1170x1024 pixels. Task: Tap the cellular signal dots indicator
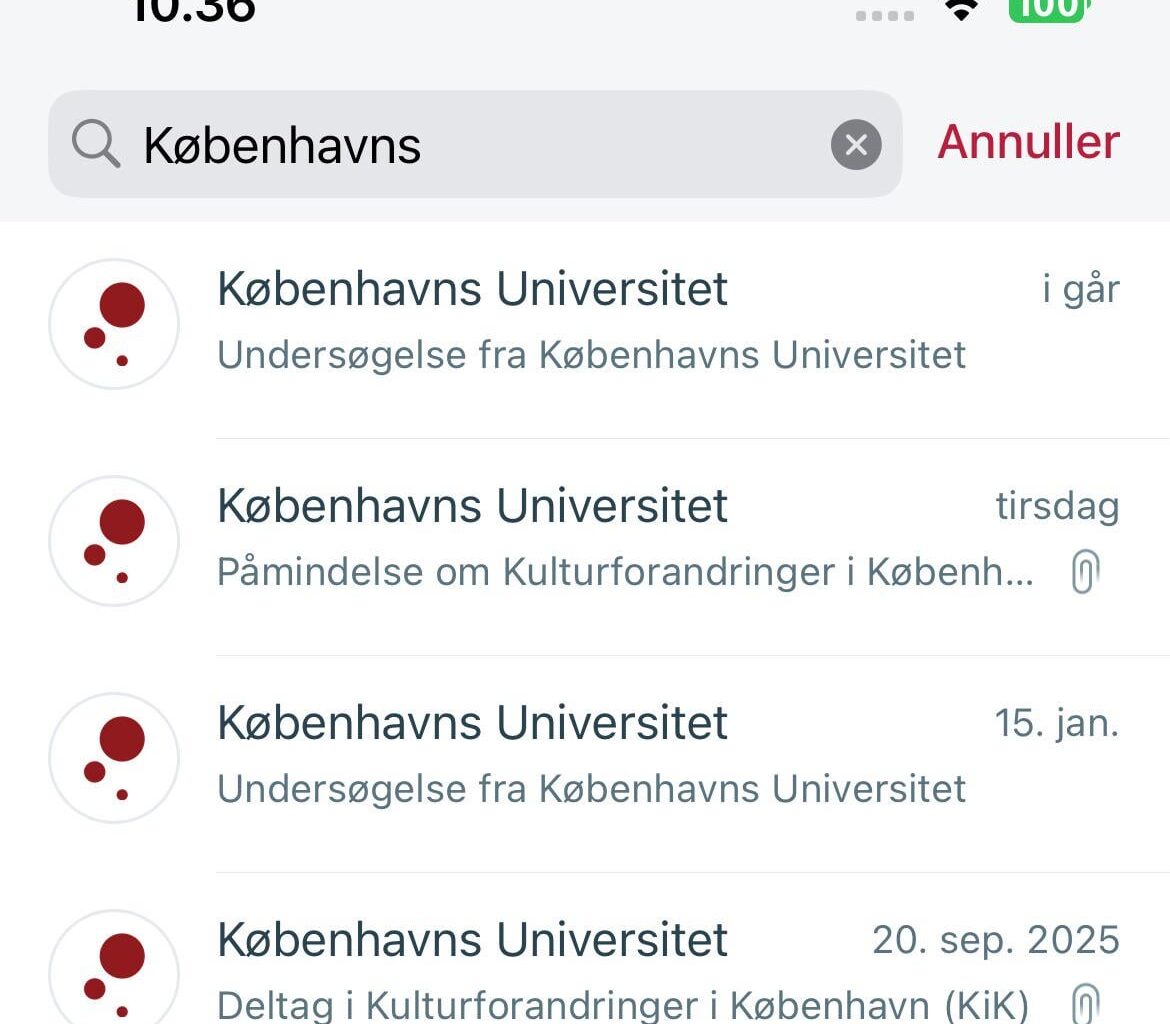(x=882, y=12)
